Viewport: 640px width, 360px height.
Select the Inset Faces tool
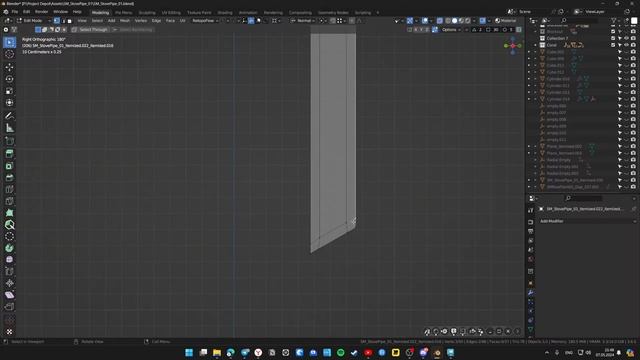point(9,166)
